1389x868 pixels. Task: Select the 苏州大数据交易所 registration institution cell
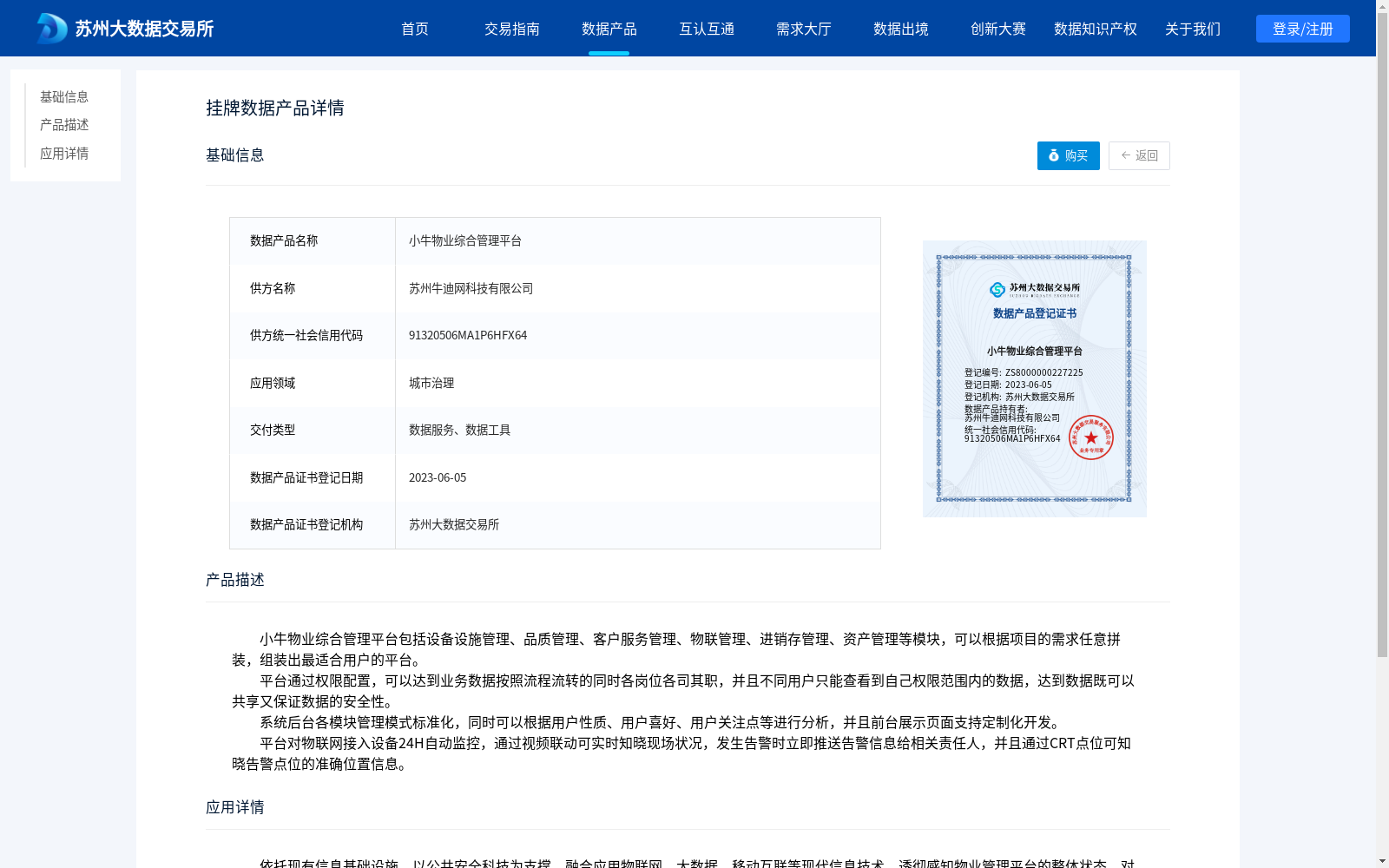point(638,525)
